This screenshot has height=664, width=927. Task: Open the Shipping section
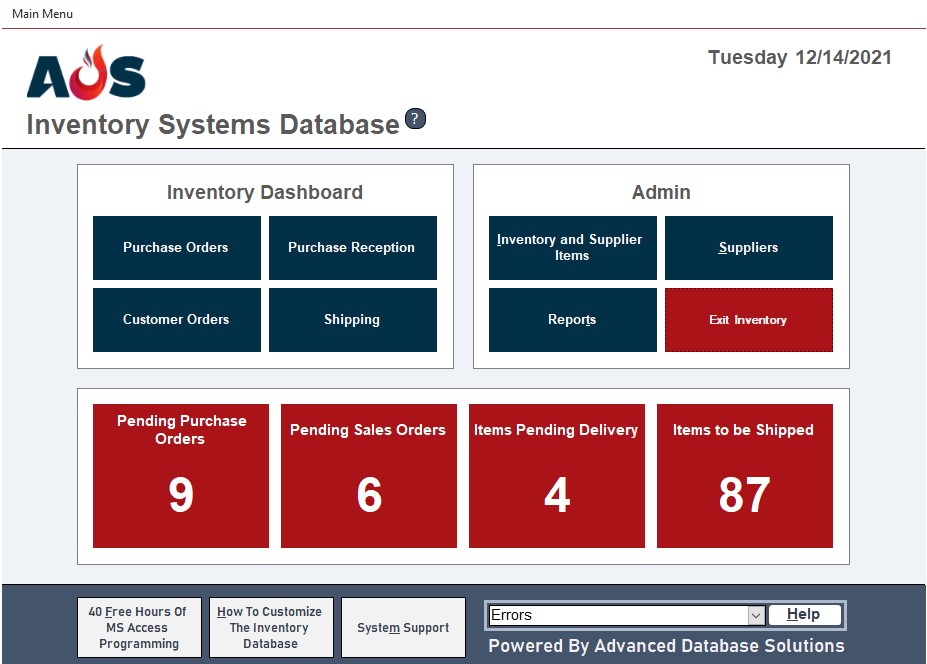352,320
